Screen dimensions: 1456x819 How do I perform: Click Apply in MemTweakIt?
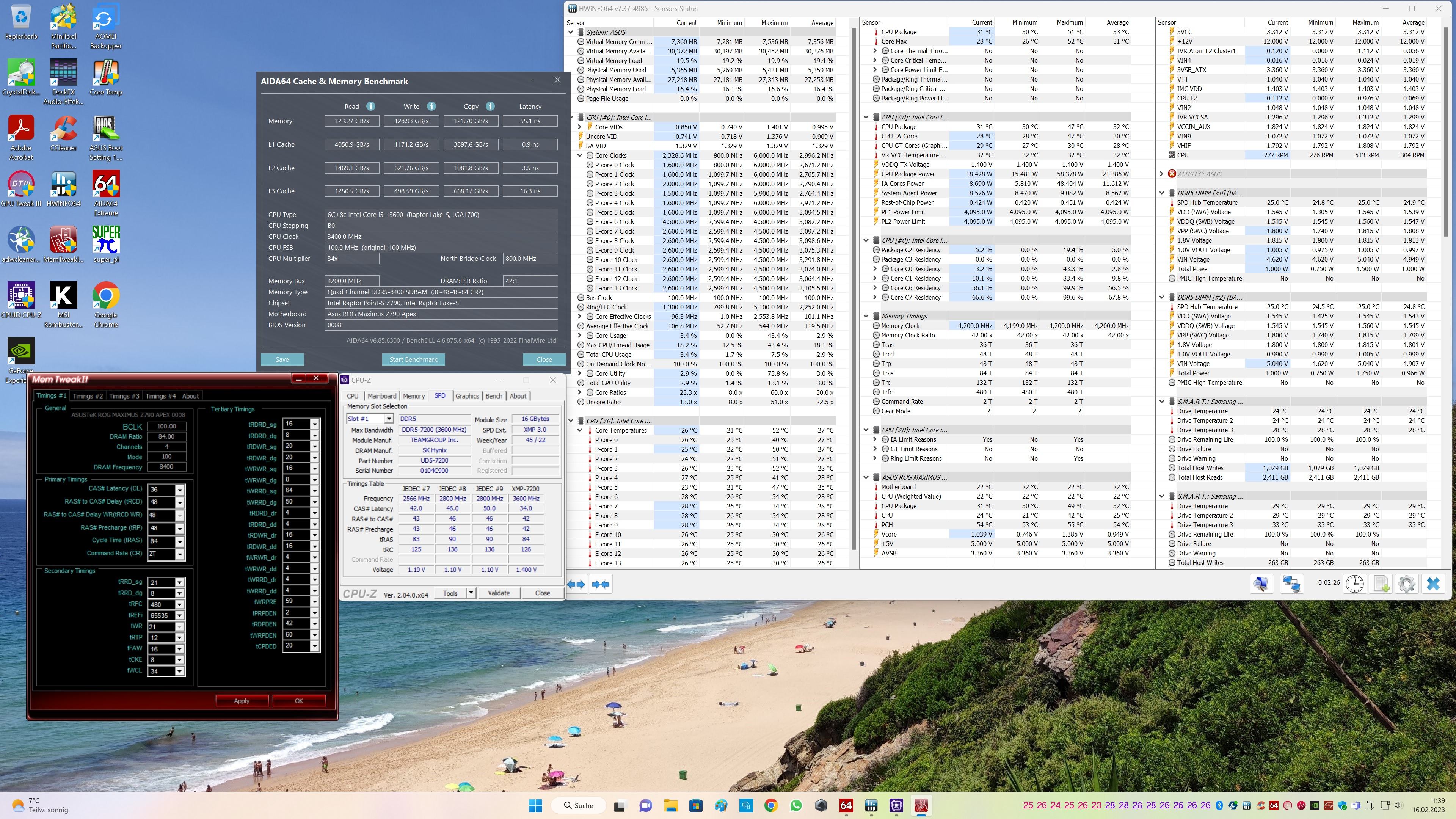coord(242,701)
